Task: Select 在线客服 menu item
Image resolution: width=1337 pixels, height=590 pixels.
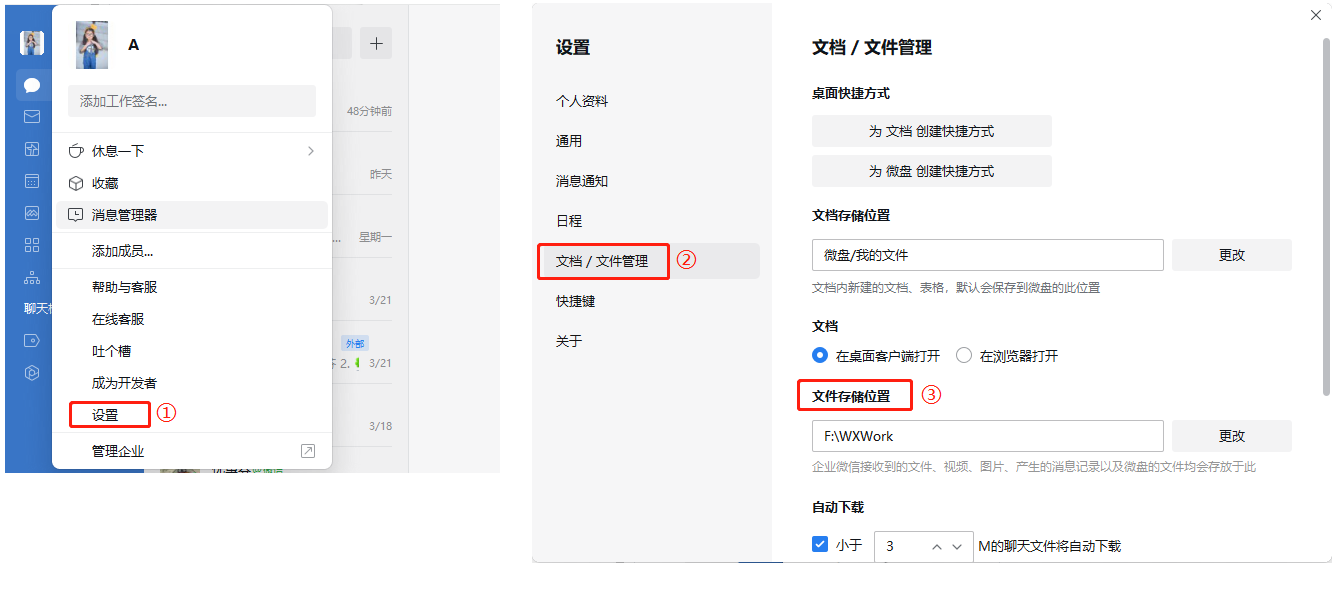Action: point(191,319)
